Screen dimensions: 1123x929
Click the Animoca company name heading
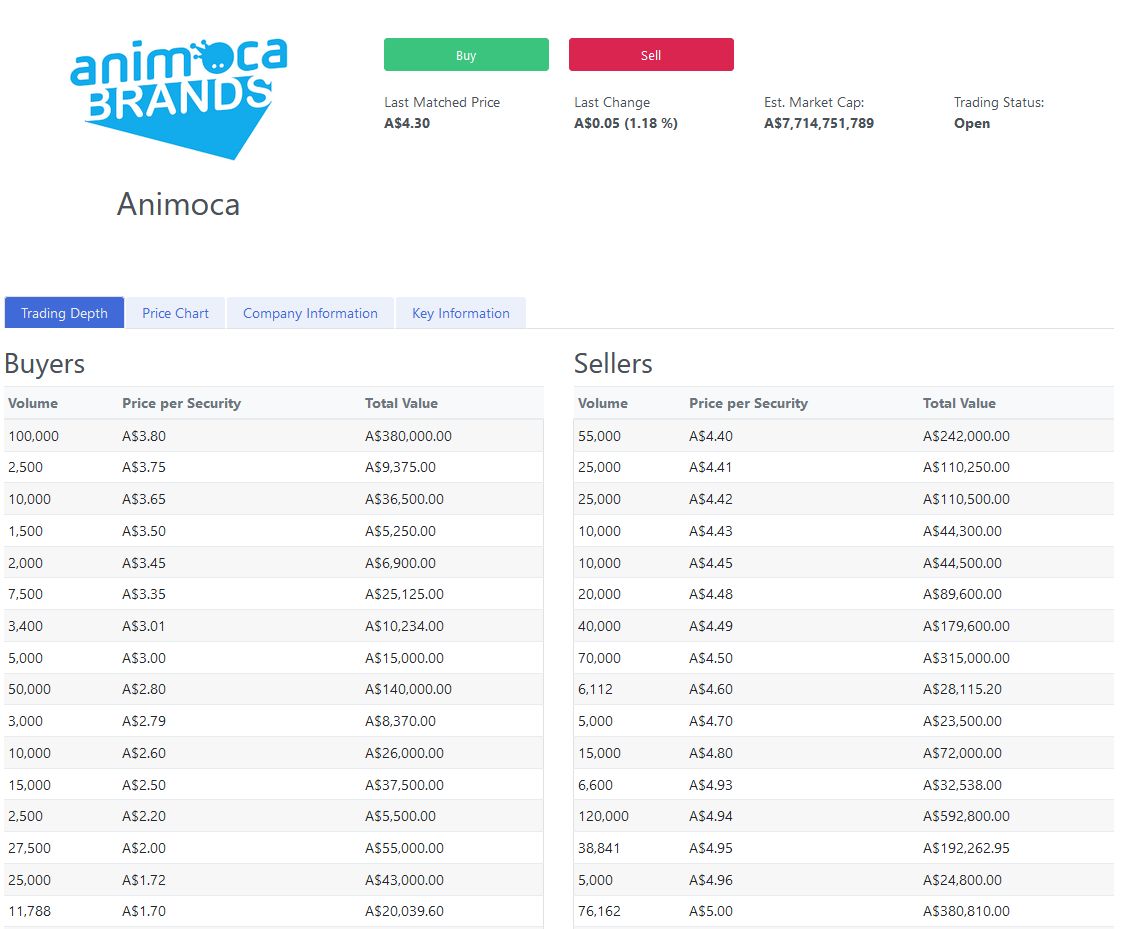pos(178,204)
